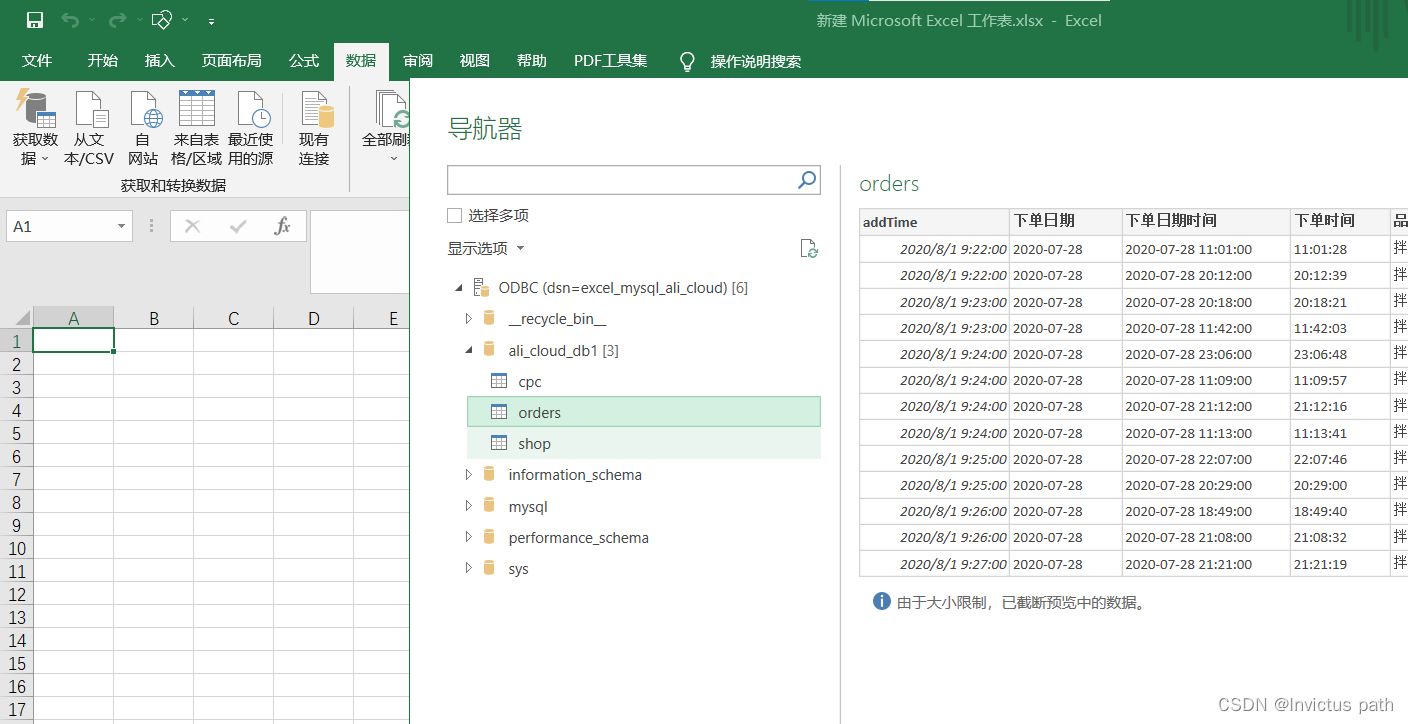Click the Touch/Mouse mode icon in toolbar
Viewport: 1408px width, 724px height.
[x=163, y=20]
